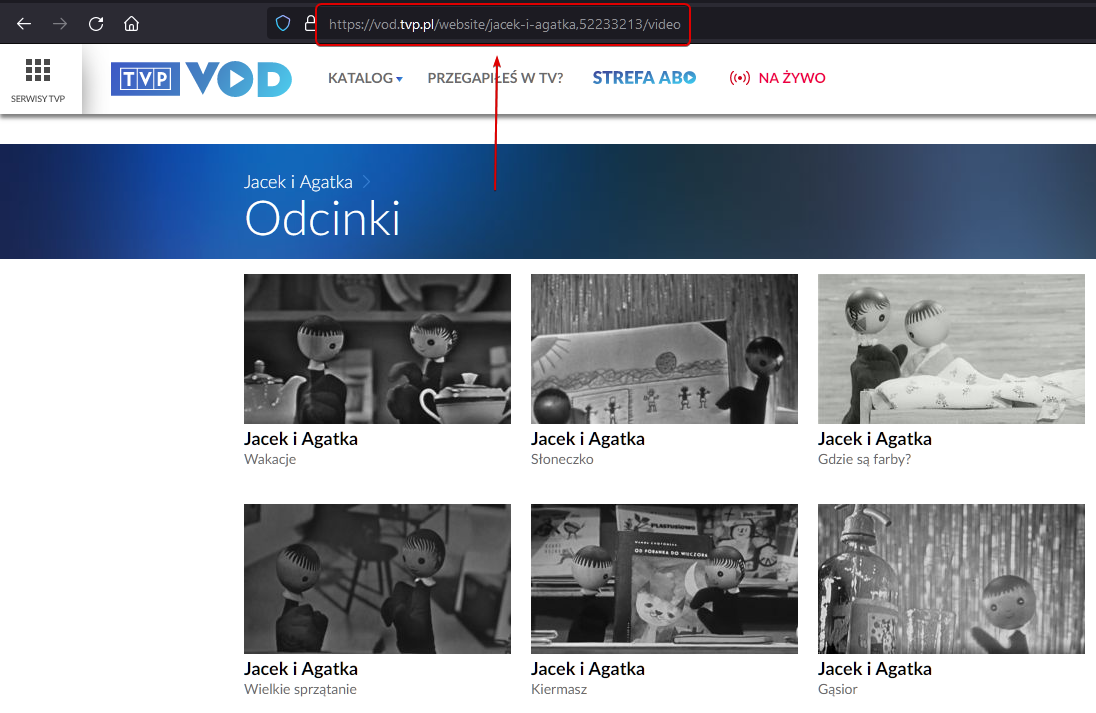Screen dimensions: 1096x713
Task: Click the Jacek i Agatka title above Gdzie są farby?
Action: [874, 439]
